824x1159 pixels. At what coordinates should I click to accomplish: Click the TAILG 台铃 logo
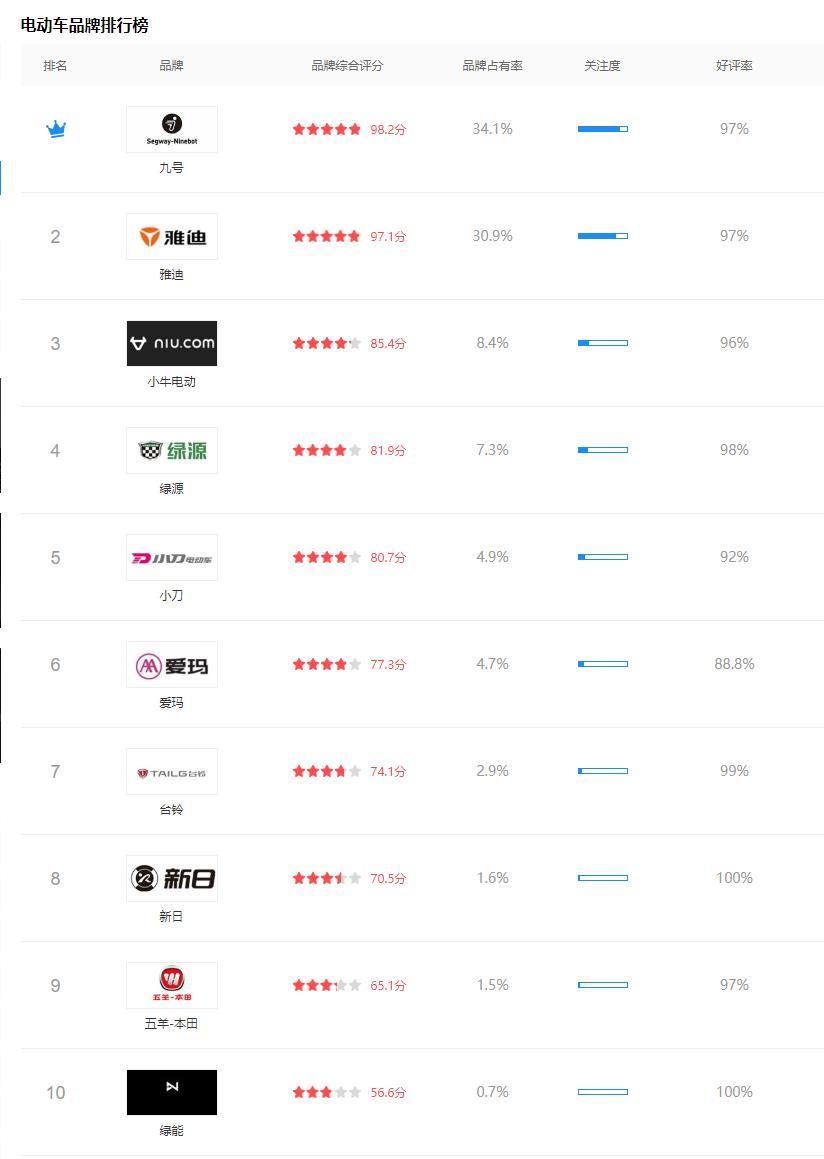click(172, 771)
